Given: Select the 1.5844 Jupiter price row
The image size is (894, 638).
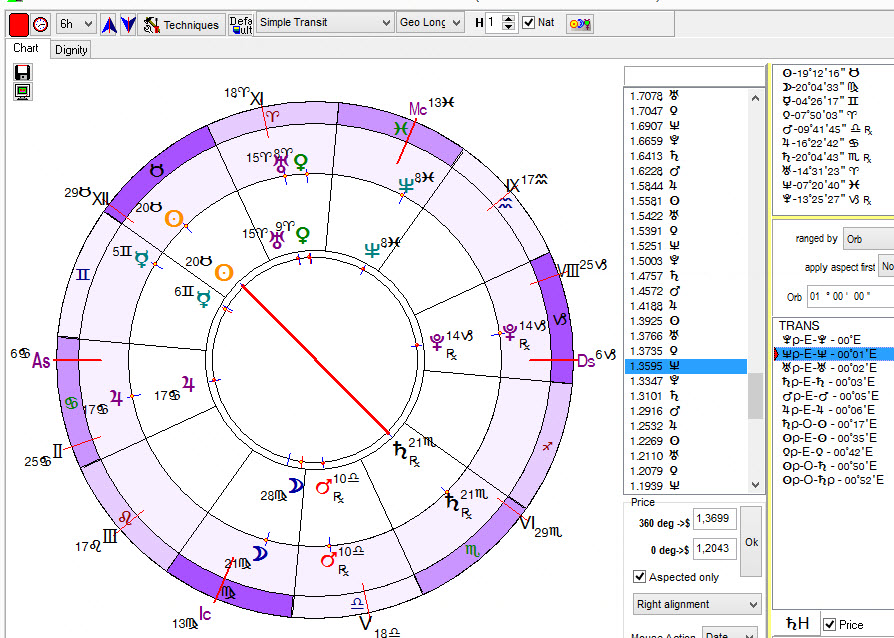Looking at the screenshot, I should 686,186.
